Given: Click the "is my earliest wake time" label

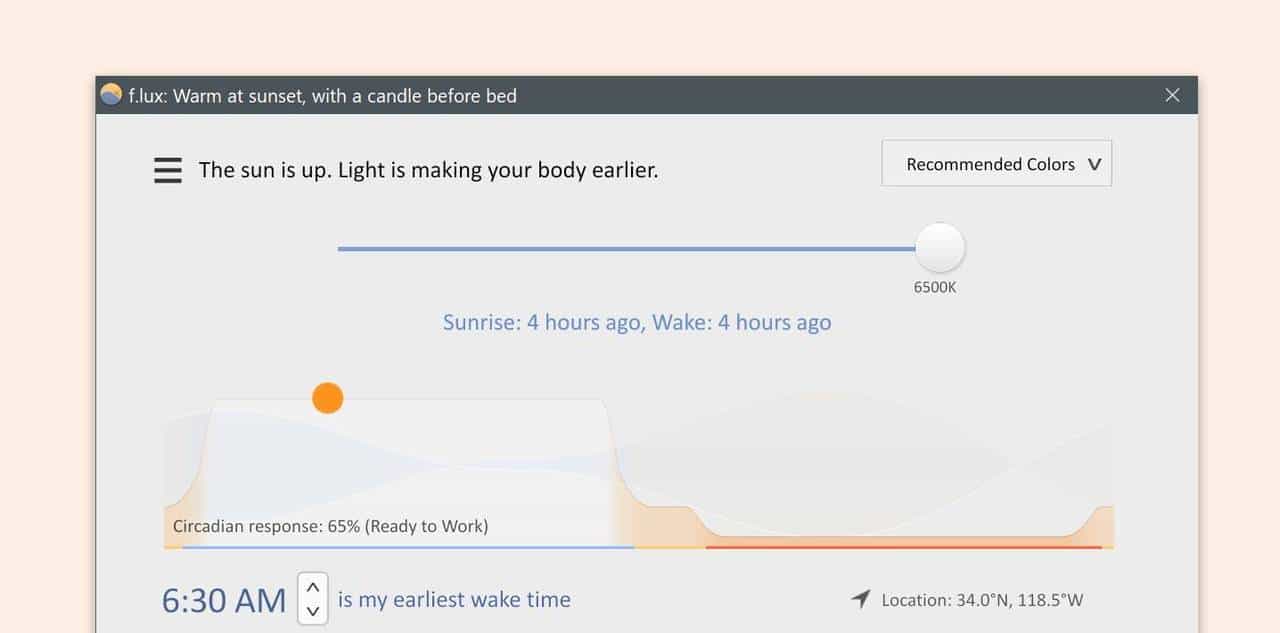Looking at the screenshot, I should 454,600.
